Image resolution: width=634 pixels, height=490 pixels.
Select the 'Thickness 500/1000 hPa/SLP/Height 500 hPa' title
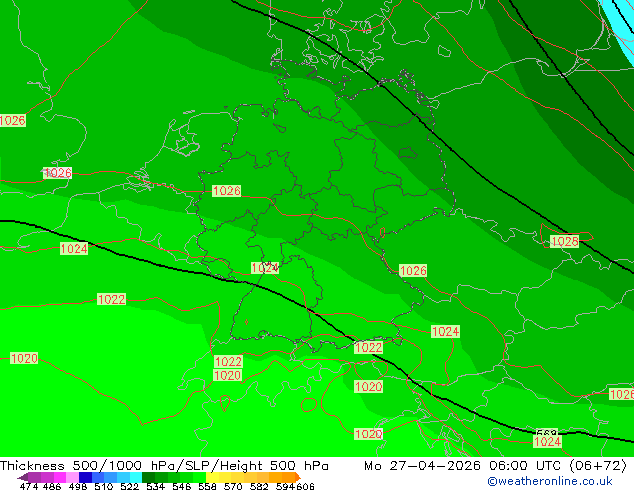(164, 466)
